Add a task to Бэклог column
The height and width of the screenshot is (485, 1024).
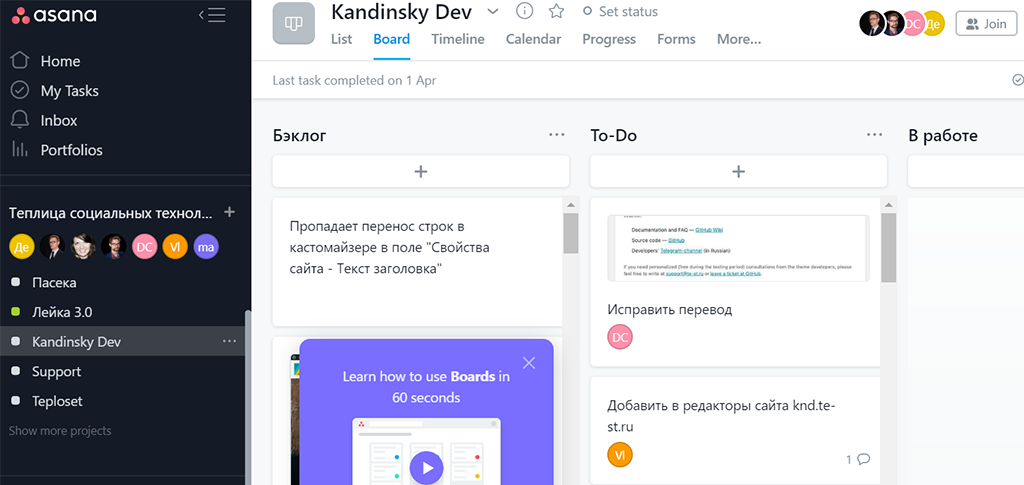pos(420,172)
